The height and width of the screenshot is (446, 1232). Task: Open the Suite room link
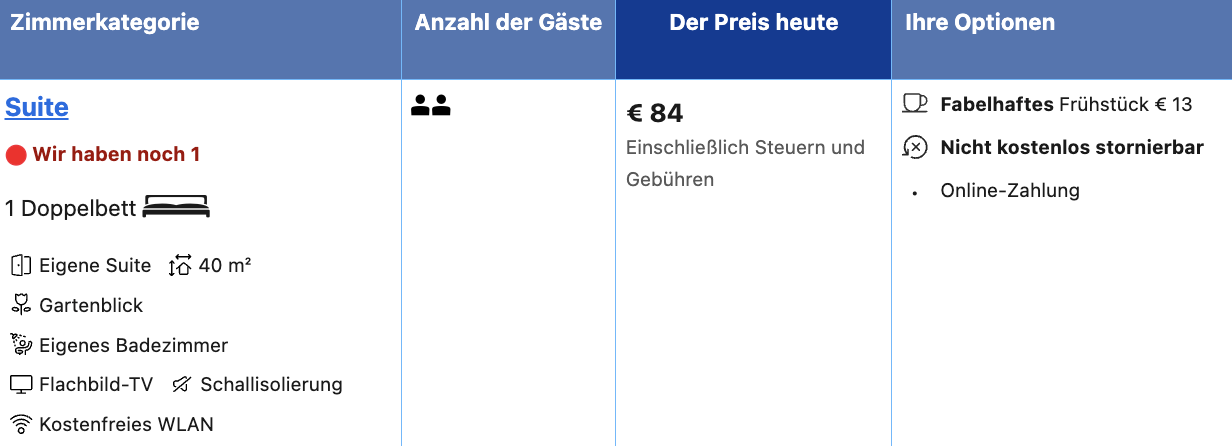(37, 107)
